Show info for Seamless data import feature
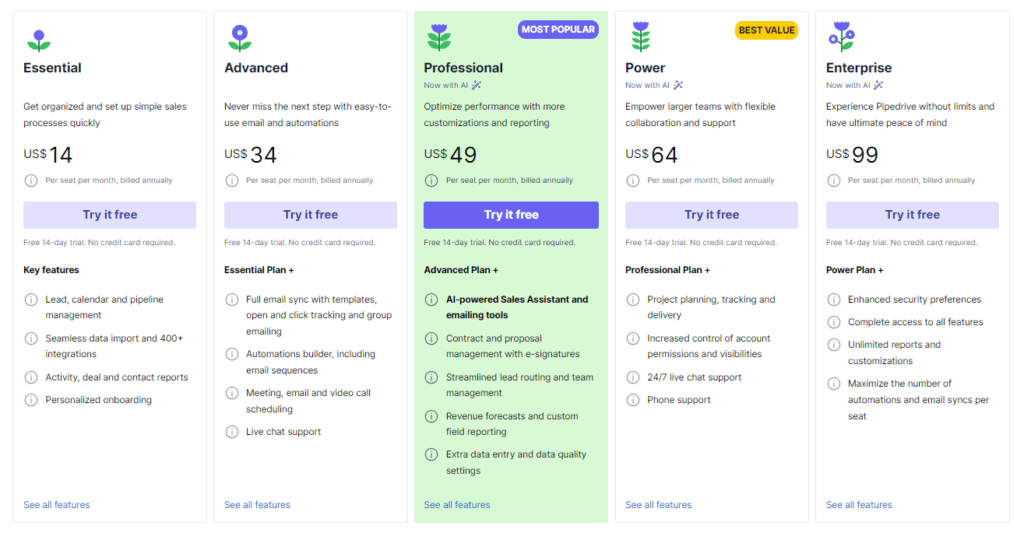 click(x=31, y=339)
